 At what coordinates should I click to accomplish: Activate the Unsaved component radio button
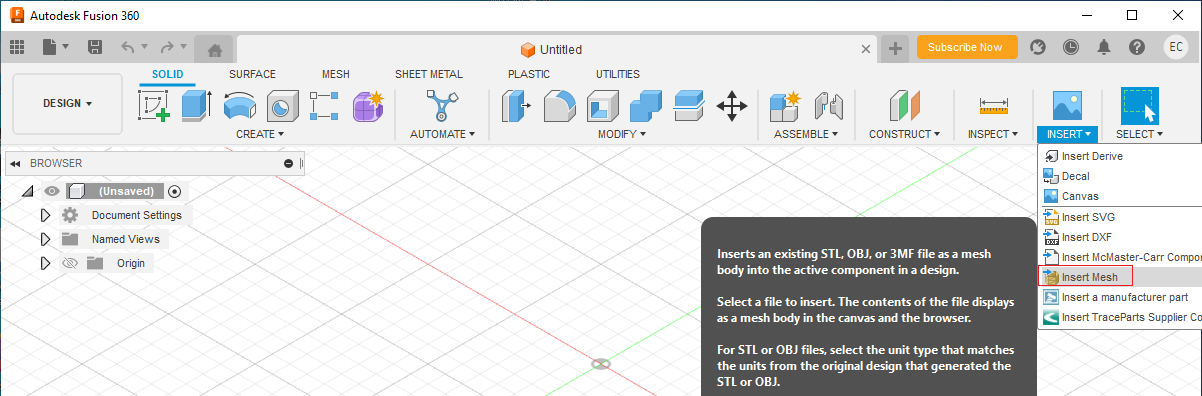(x=175, y=191)
